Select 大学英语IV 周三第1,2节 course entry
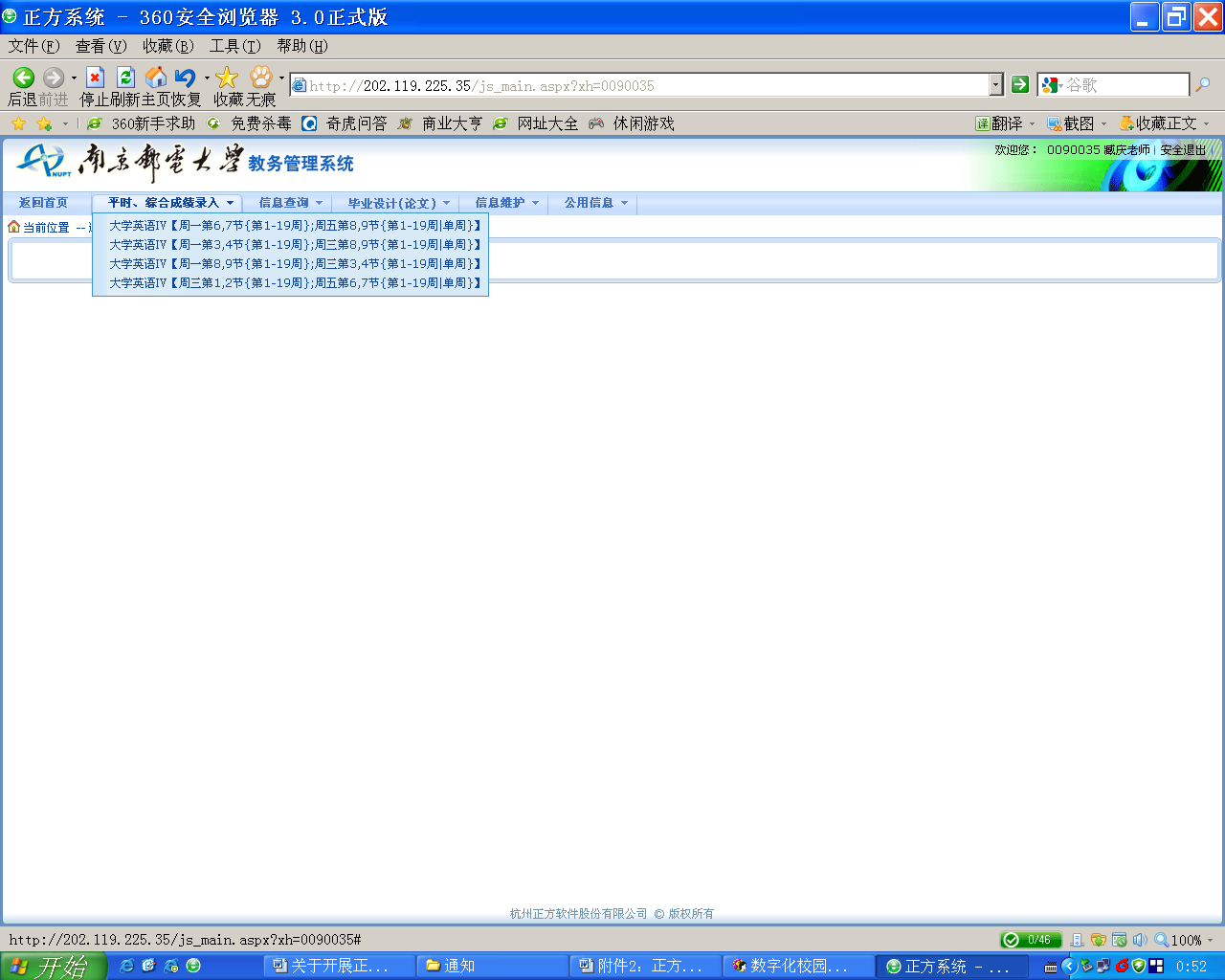Screen dimensions: 1225x980 click(295, 283)
